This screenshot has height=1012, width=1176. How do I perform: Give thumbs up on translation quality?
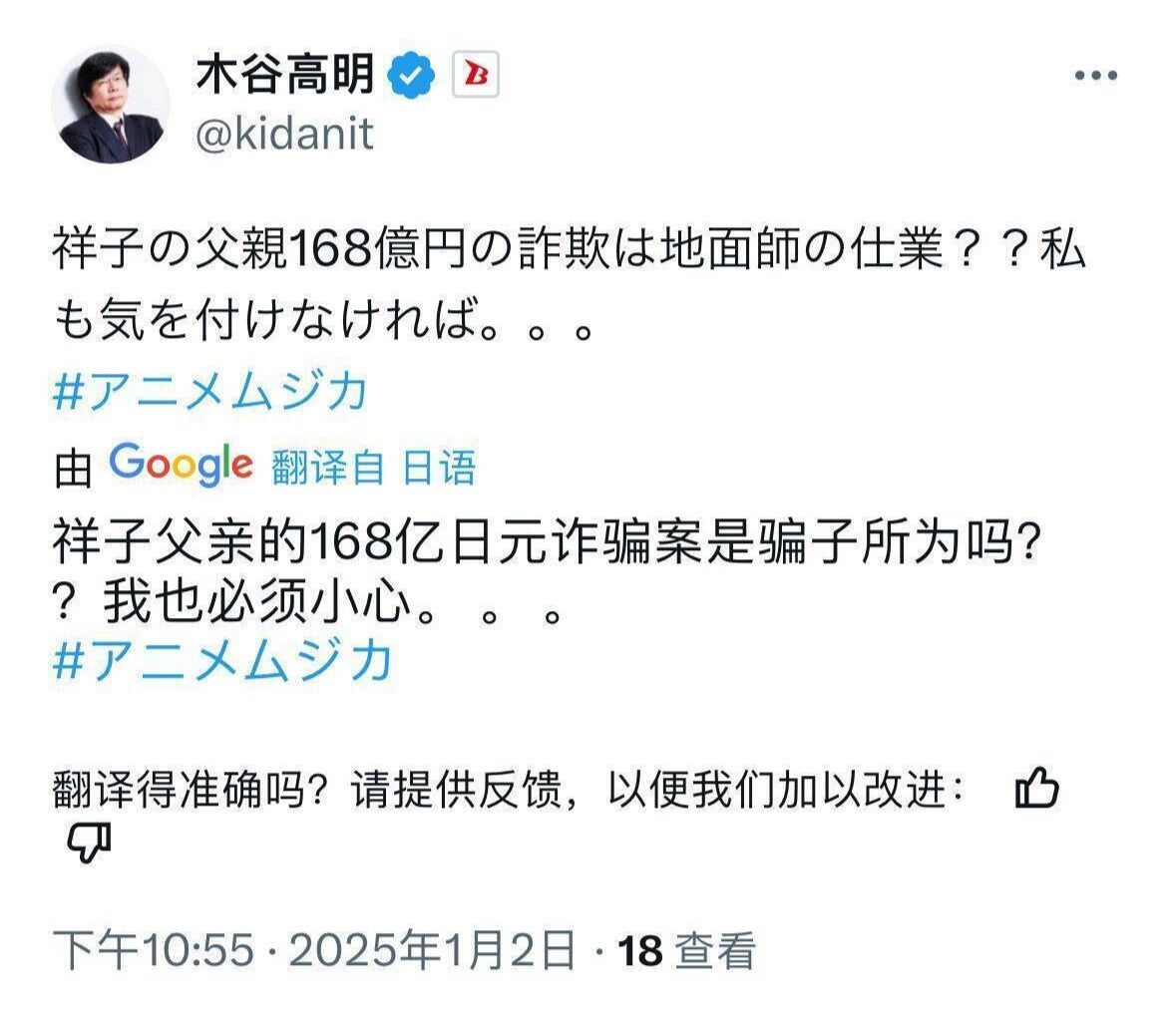[1038, 788]
